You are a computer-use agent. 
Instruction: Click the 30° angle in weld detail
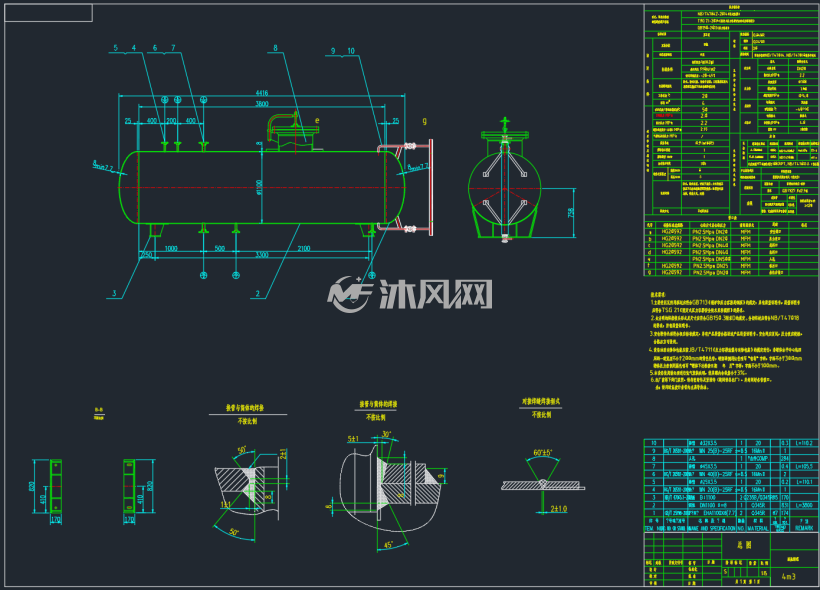coord(386,434)
